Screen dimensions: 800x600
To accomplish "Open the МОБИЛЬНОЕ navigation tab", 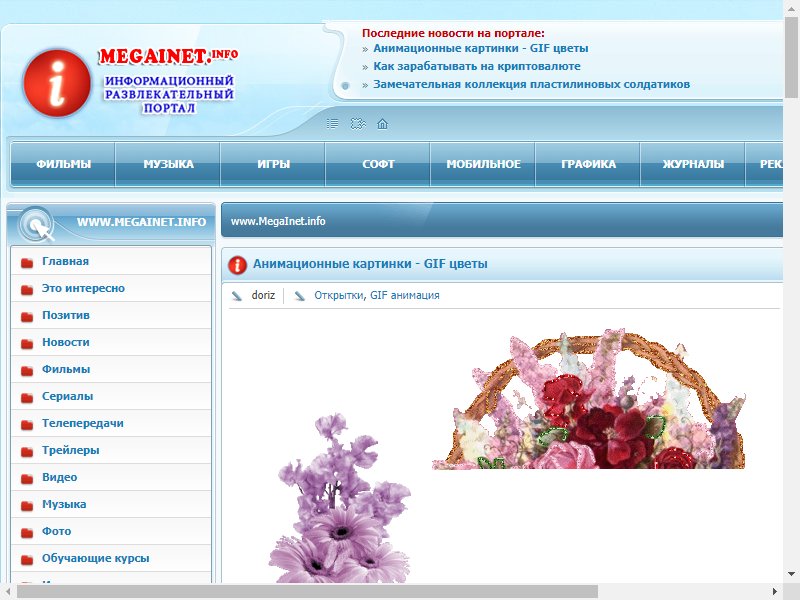I will tap(484, 164).
